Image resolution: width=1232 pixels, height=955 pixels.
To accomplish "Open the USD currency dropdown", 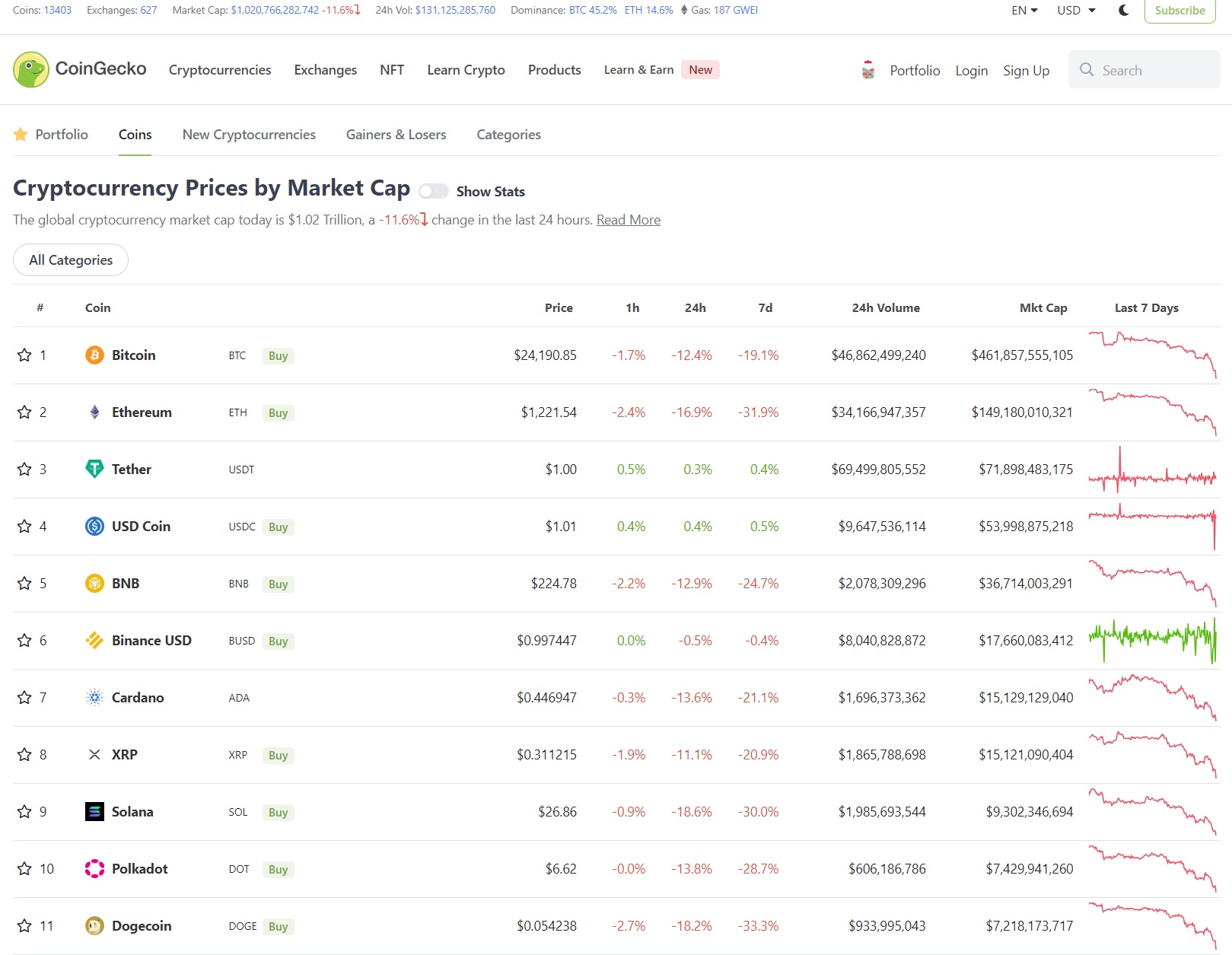I will point(1076,11).
